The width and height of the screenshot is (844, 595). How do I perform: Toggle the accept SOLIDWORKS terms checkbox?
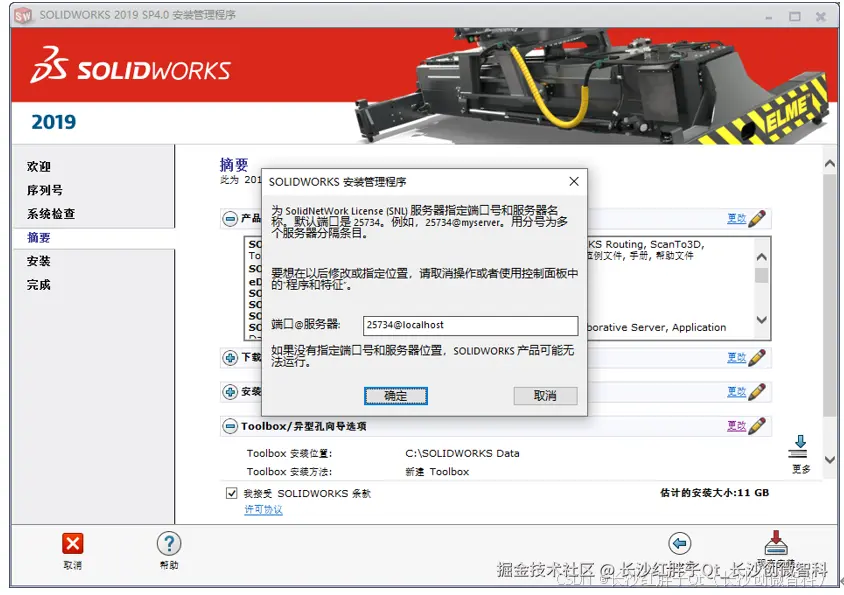pos(231,493)
